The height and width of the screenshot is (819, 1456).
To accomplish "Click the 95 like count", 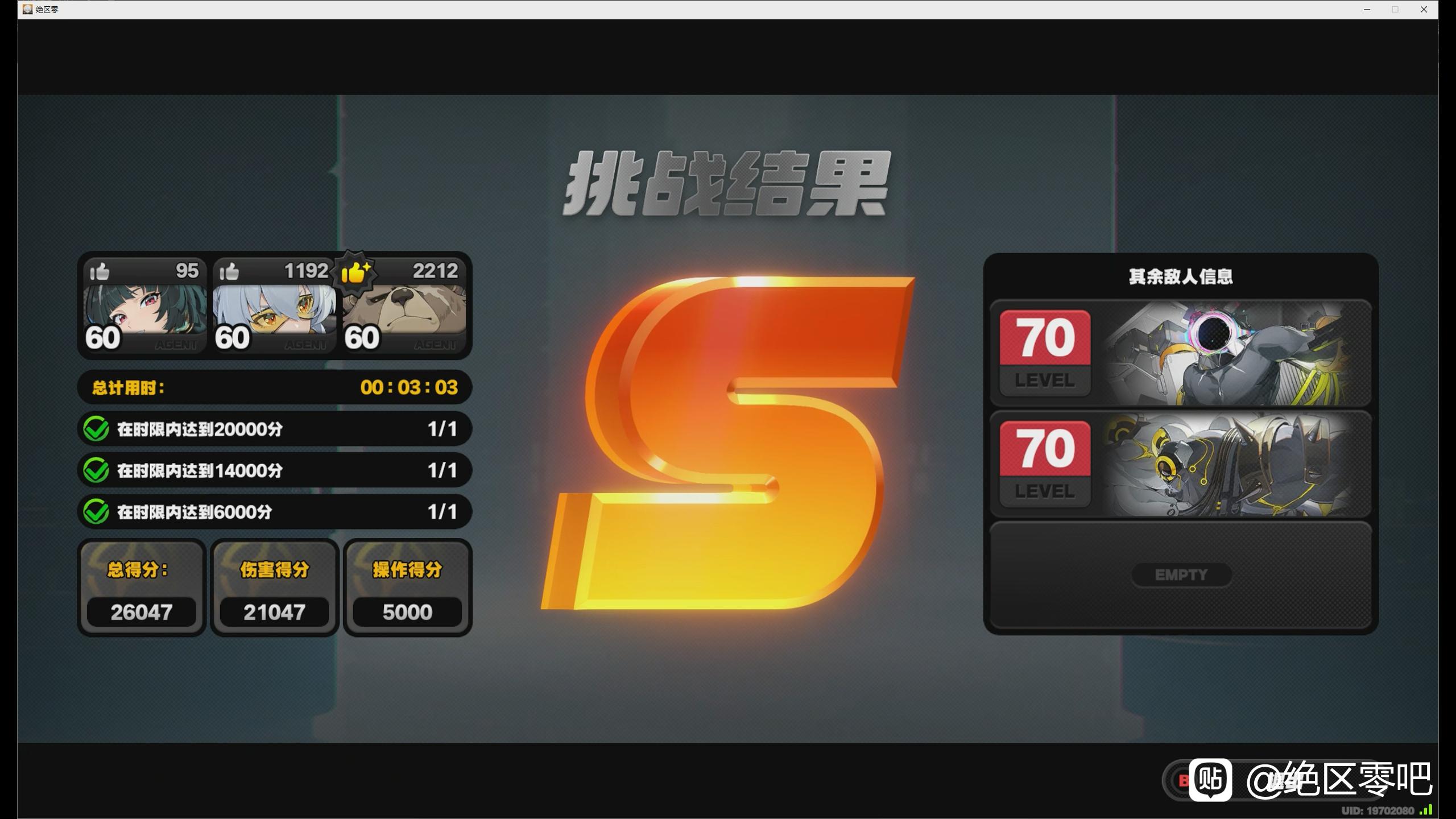I will pos(187,271).
